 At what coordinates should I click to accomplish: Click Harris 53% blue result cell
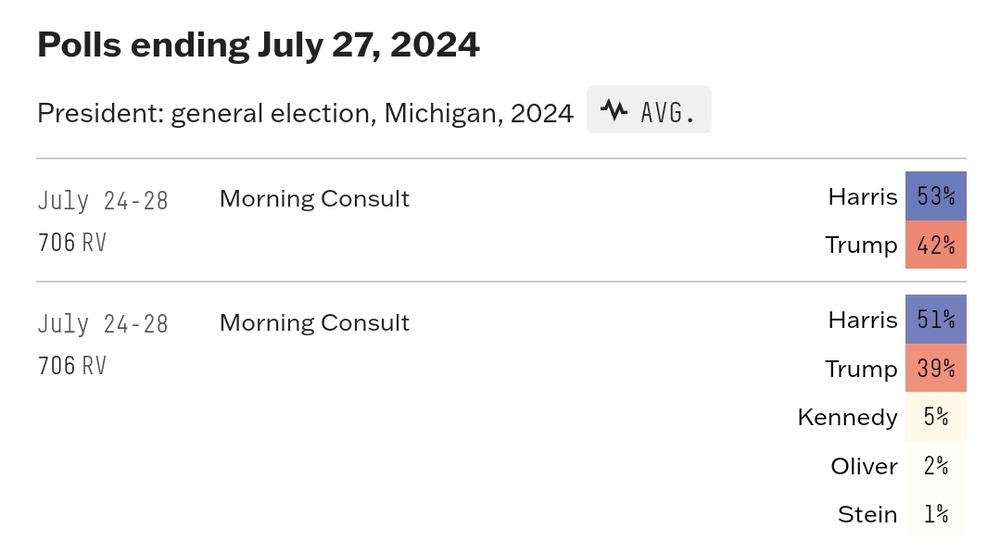pos(936,196)
